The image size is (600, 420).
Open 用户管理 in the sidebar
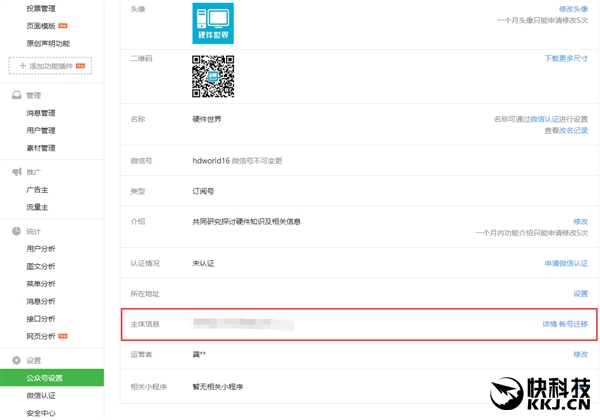(41, 130)
